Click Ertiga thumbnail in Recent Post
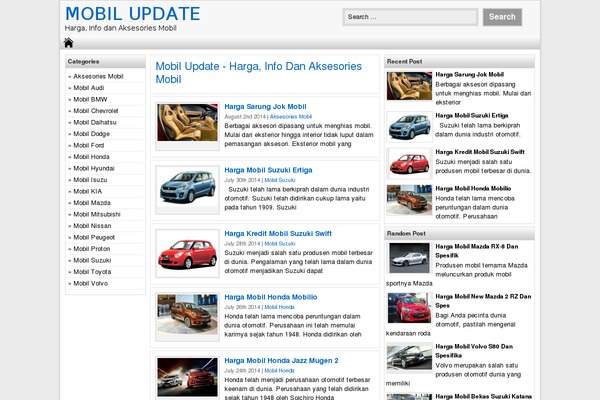The image size is (600, 400). [409, 127]
